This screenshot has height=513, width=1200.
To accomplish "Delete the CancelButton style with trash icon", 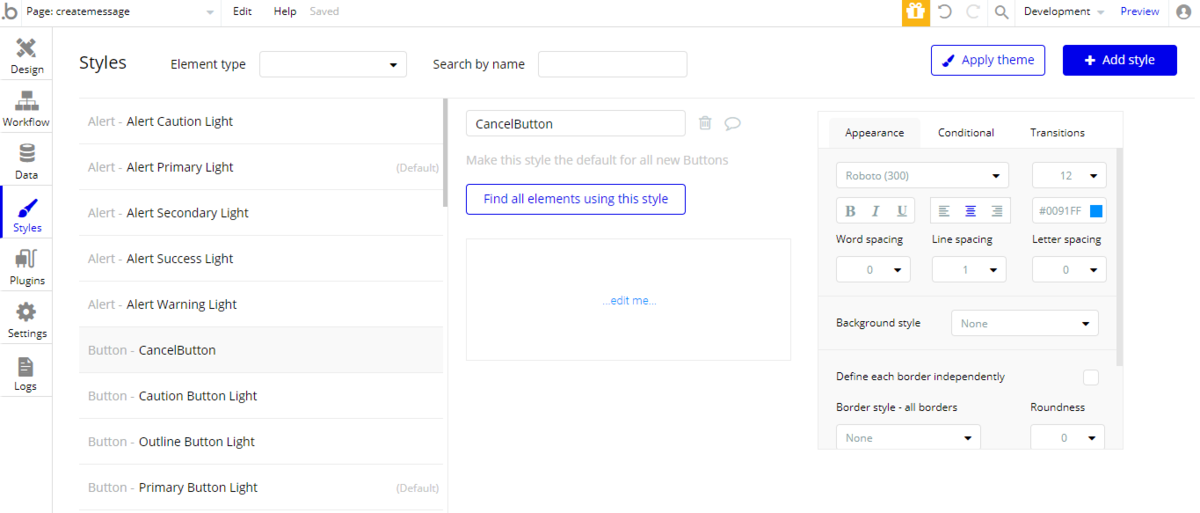I will coord(705,123).
